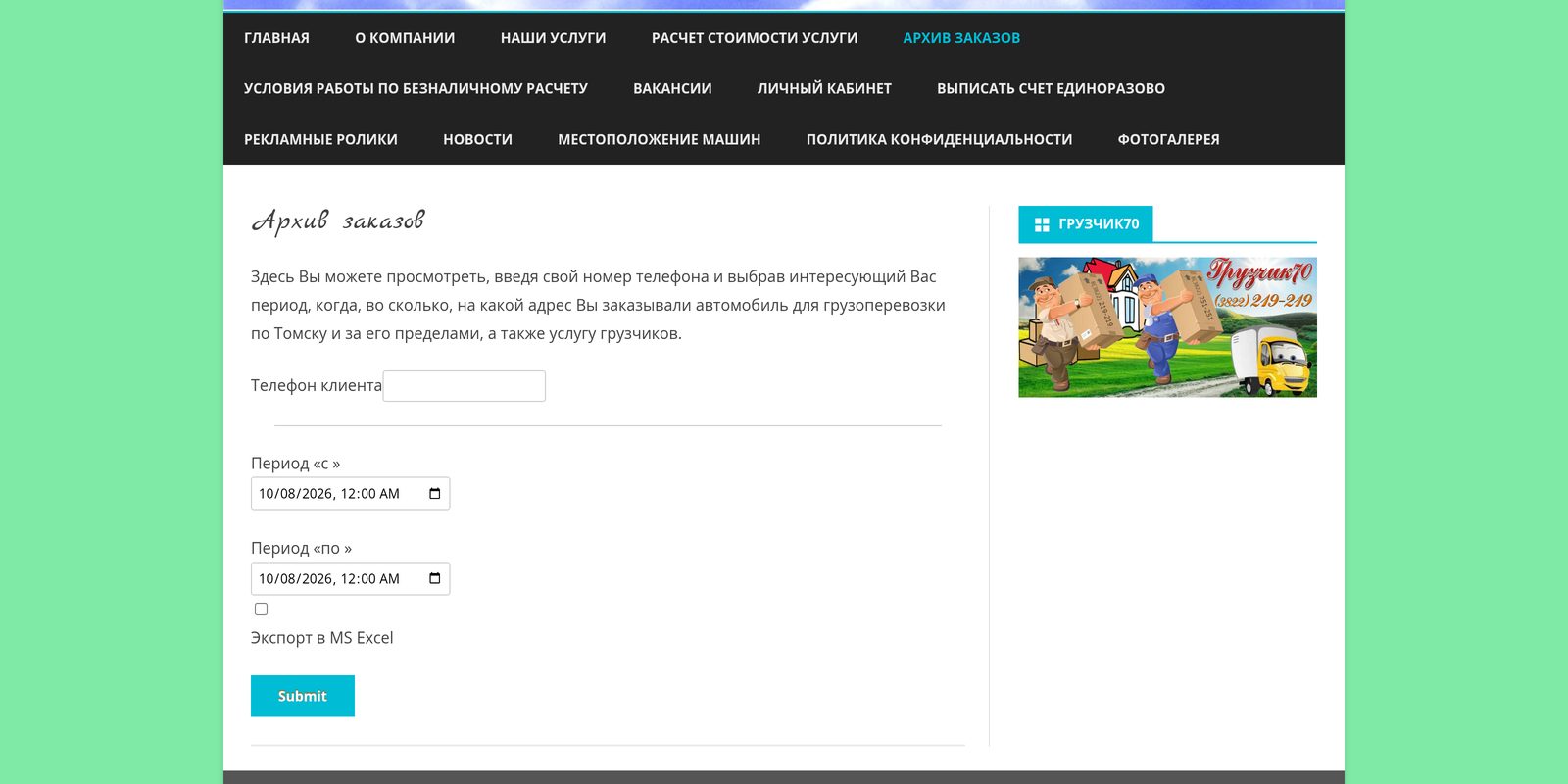Focus the Телефон клиента input field

[465, 386]
